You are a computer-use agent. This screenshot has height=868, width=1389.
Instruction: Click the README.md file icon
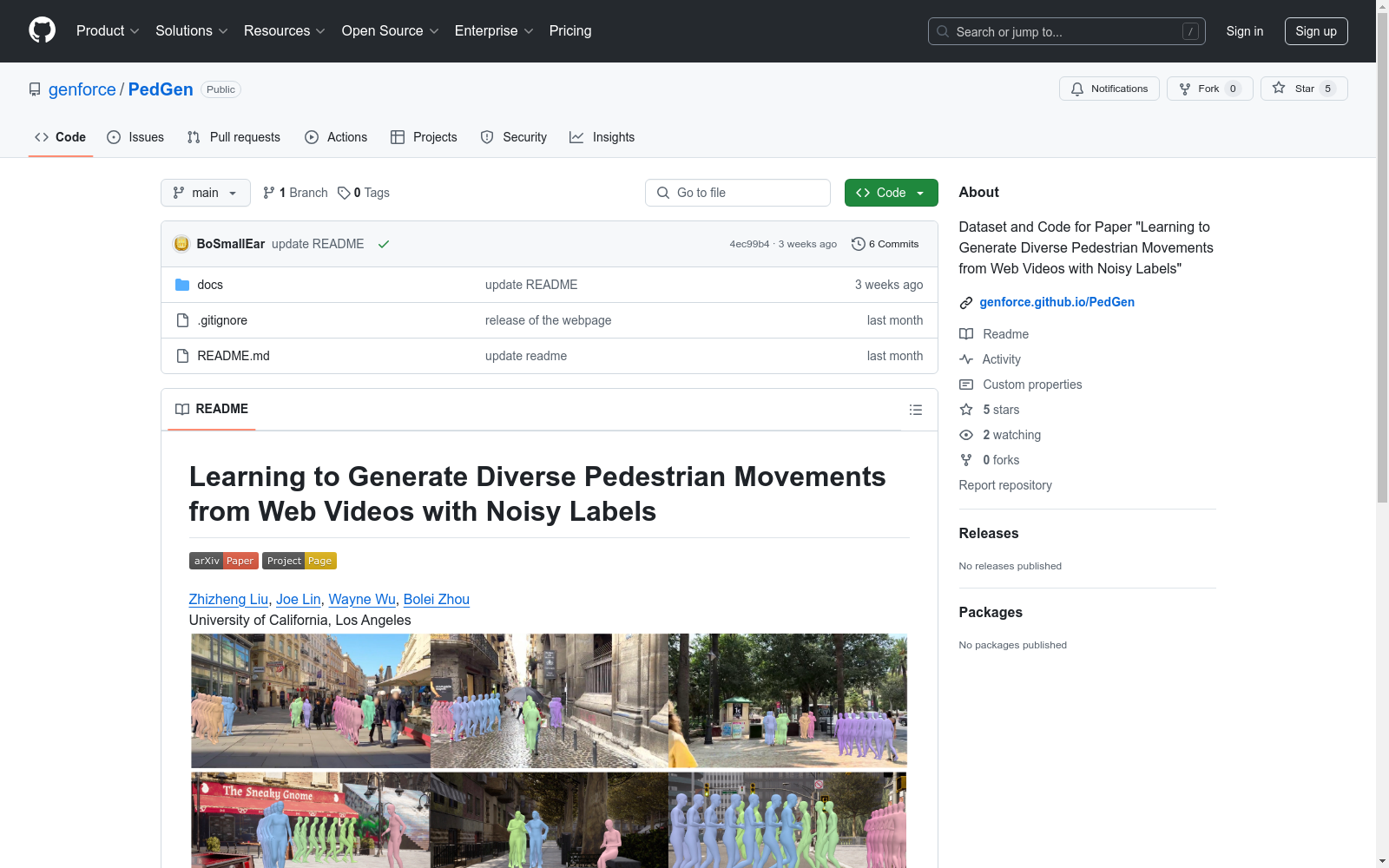pyautogui.click(x=182, y=356)
